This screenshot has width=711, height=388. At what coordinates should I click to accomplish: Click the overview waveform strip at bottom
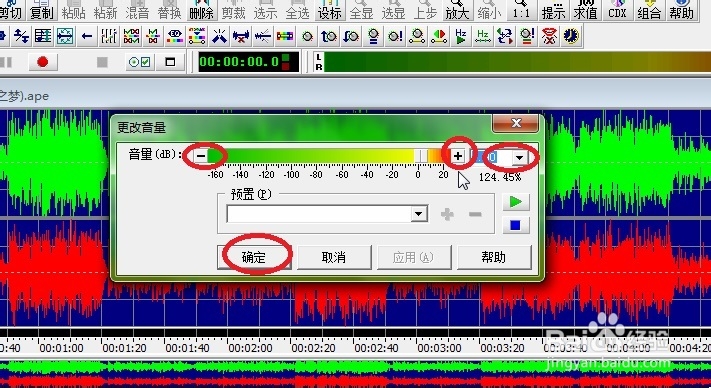coord(356,374)
